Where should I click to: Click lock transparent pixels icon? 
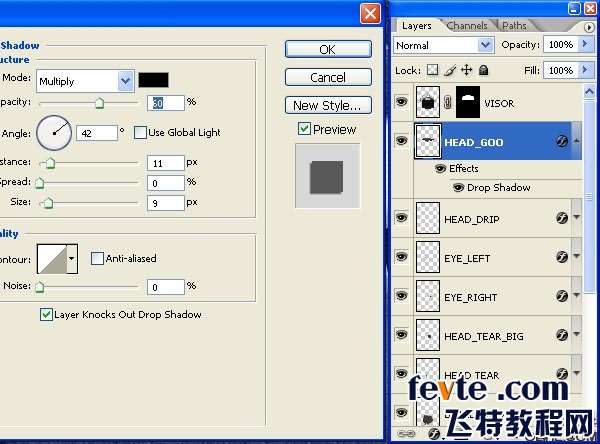pos(433,71)
